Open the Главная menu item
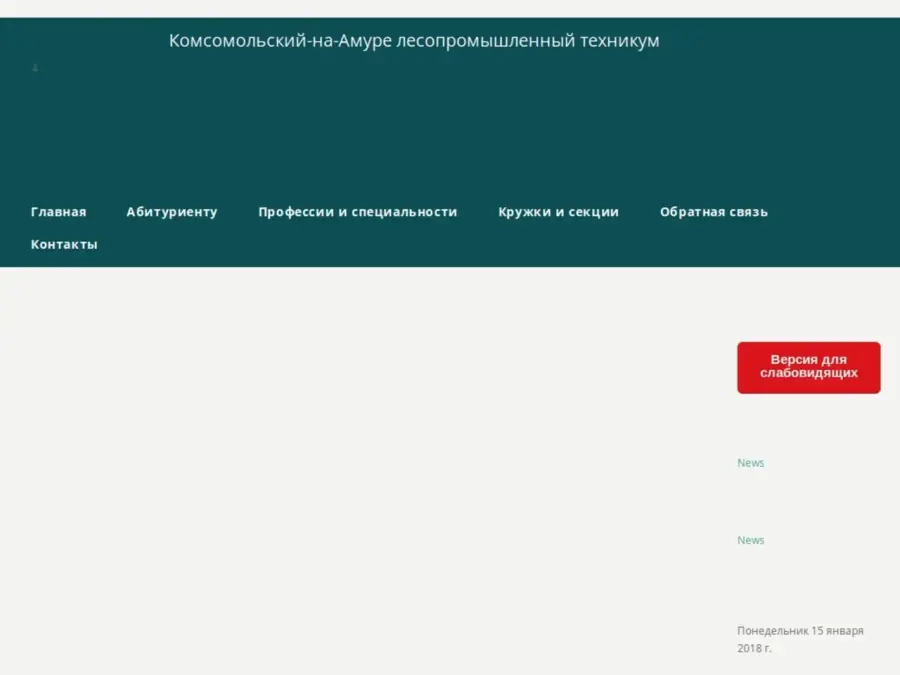 click(58, 212)
